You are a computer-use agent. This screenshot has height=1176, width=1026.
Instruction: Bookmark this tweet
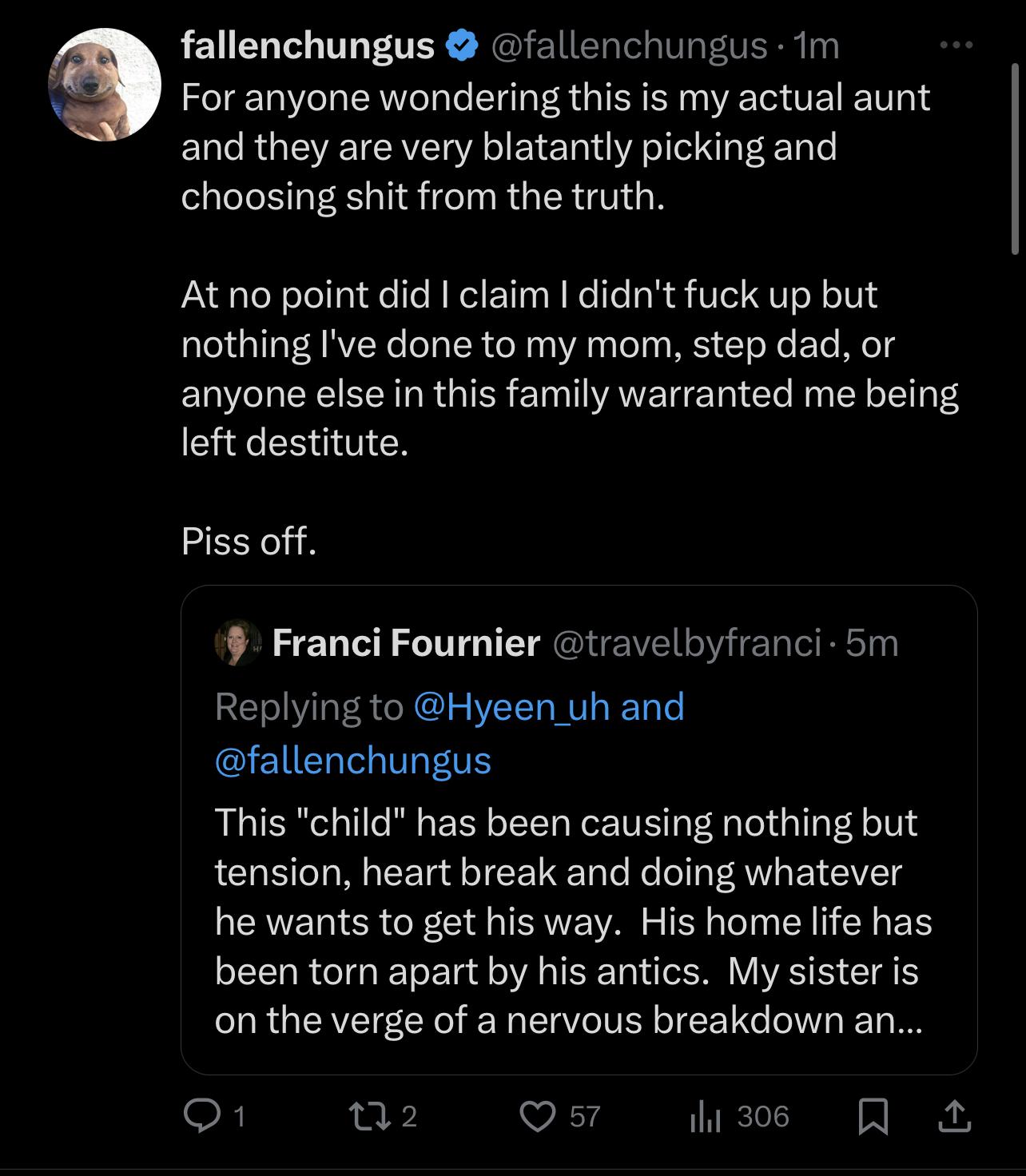873,1116
